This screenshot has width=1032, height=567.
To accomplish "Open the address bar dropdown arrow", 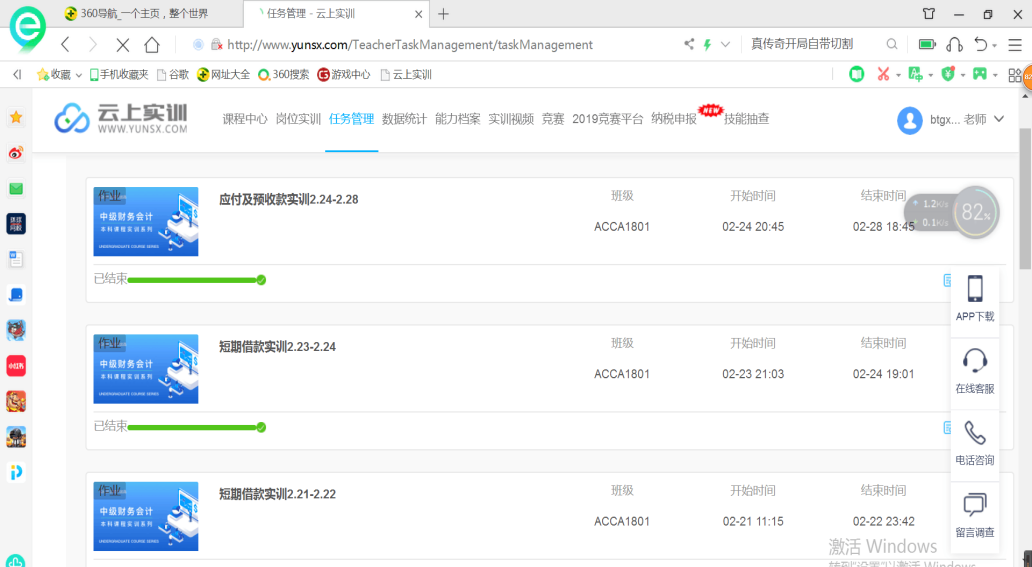I will point(725,45).
